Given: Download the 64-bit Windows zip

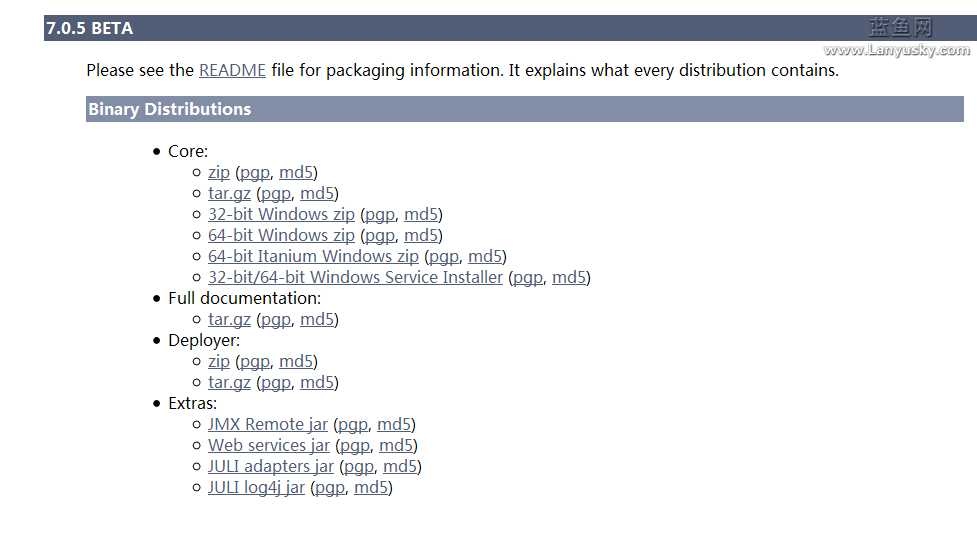Looking at the screenshot, I should coord(281,235).
